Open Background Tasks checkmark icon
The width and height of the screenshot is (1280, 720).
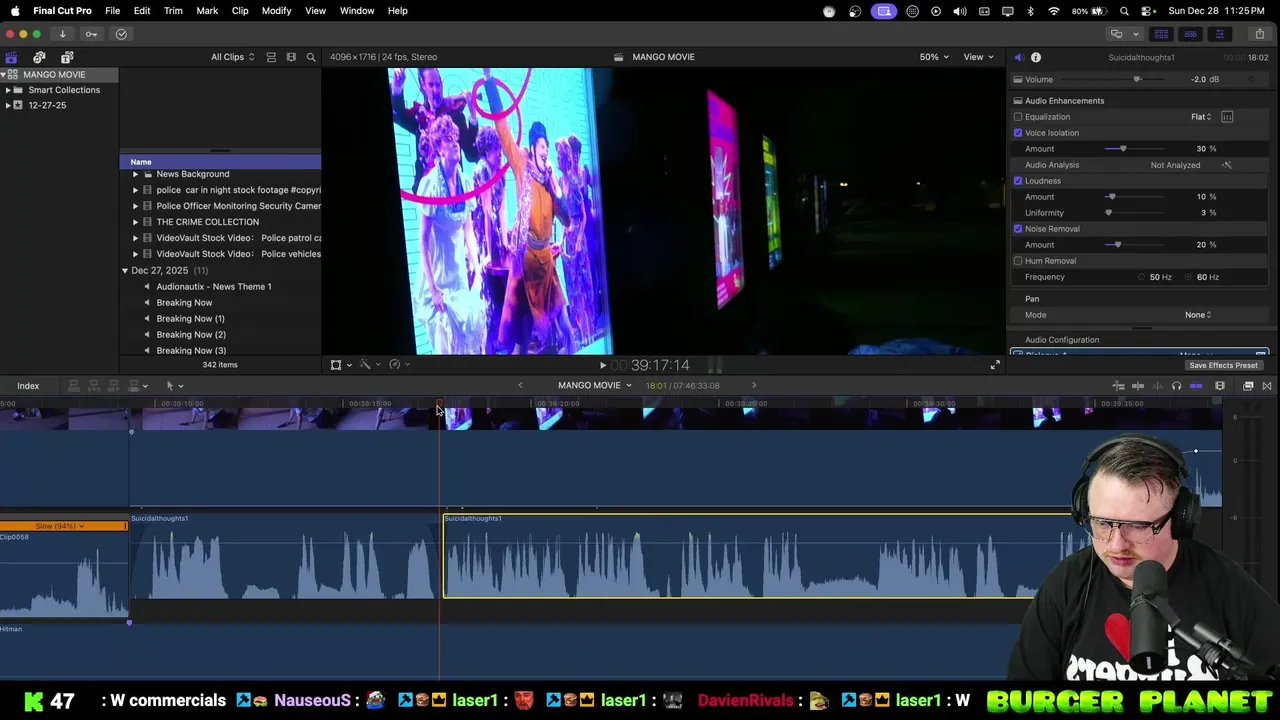121,34
